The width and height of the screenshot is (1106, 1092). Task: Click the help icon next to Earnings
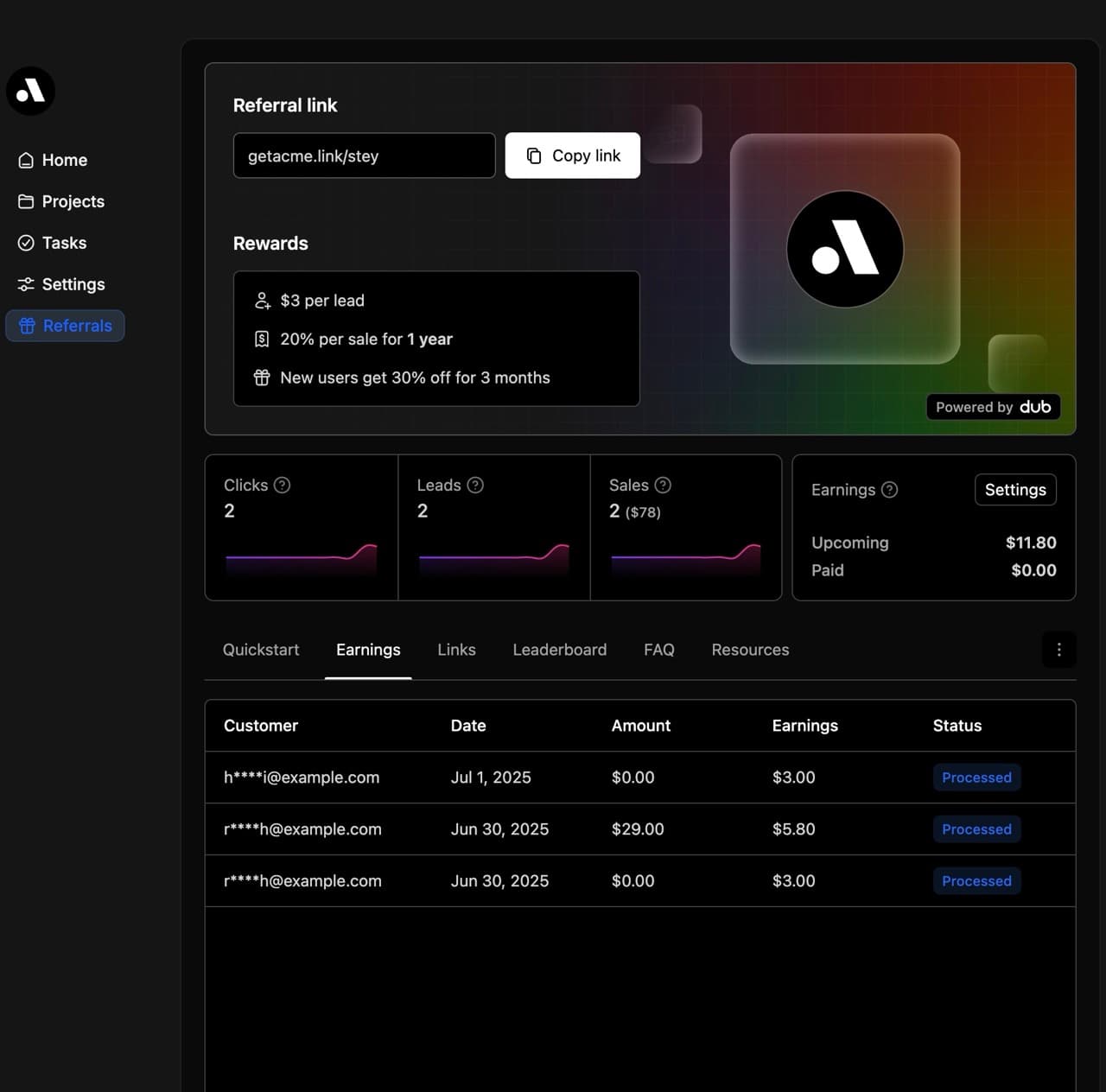point(889,490)
